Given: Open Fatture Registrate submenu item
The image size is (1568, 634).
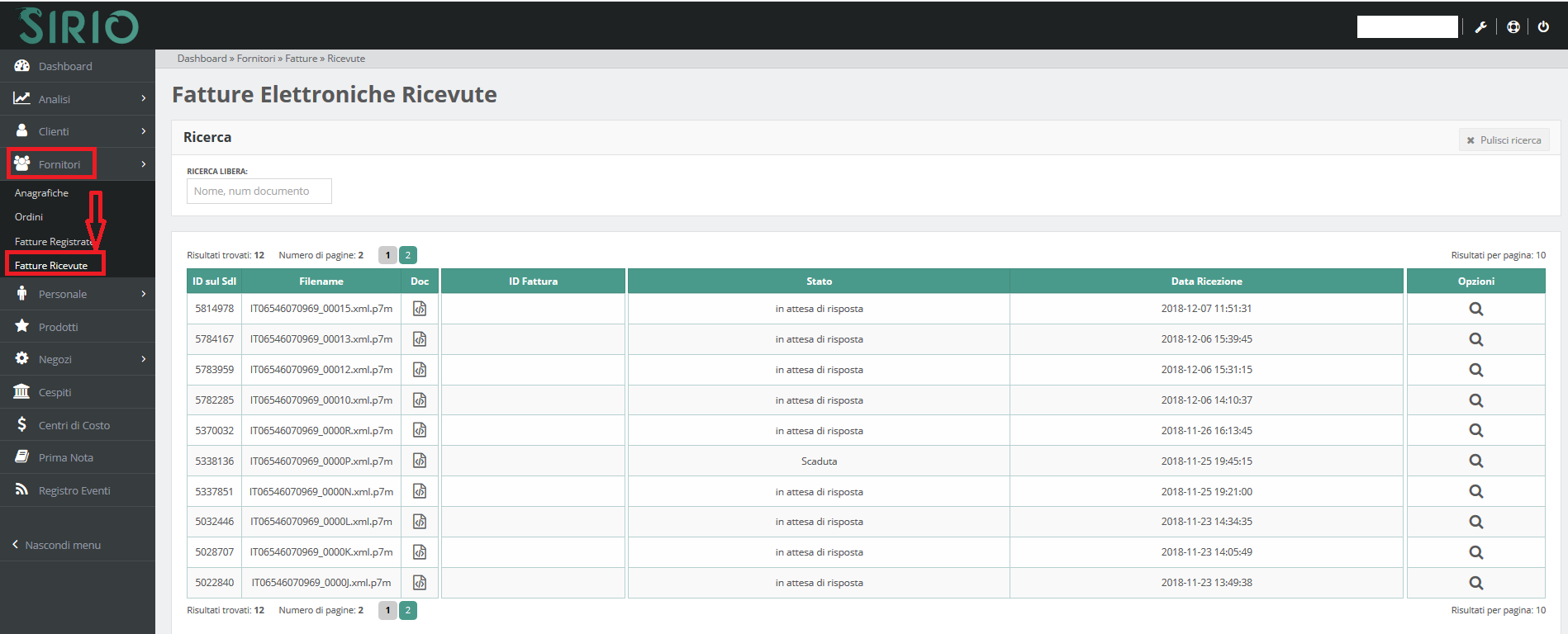Looking at the screenshot, I should pos(53,242).
